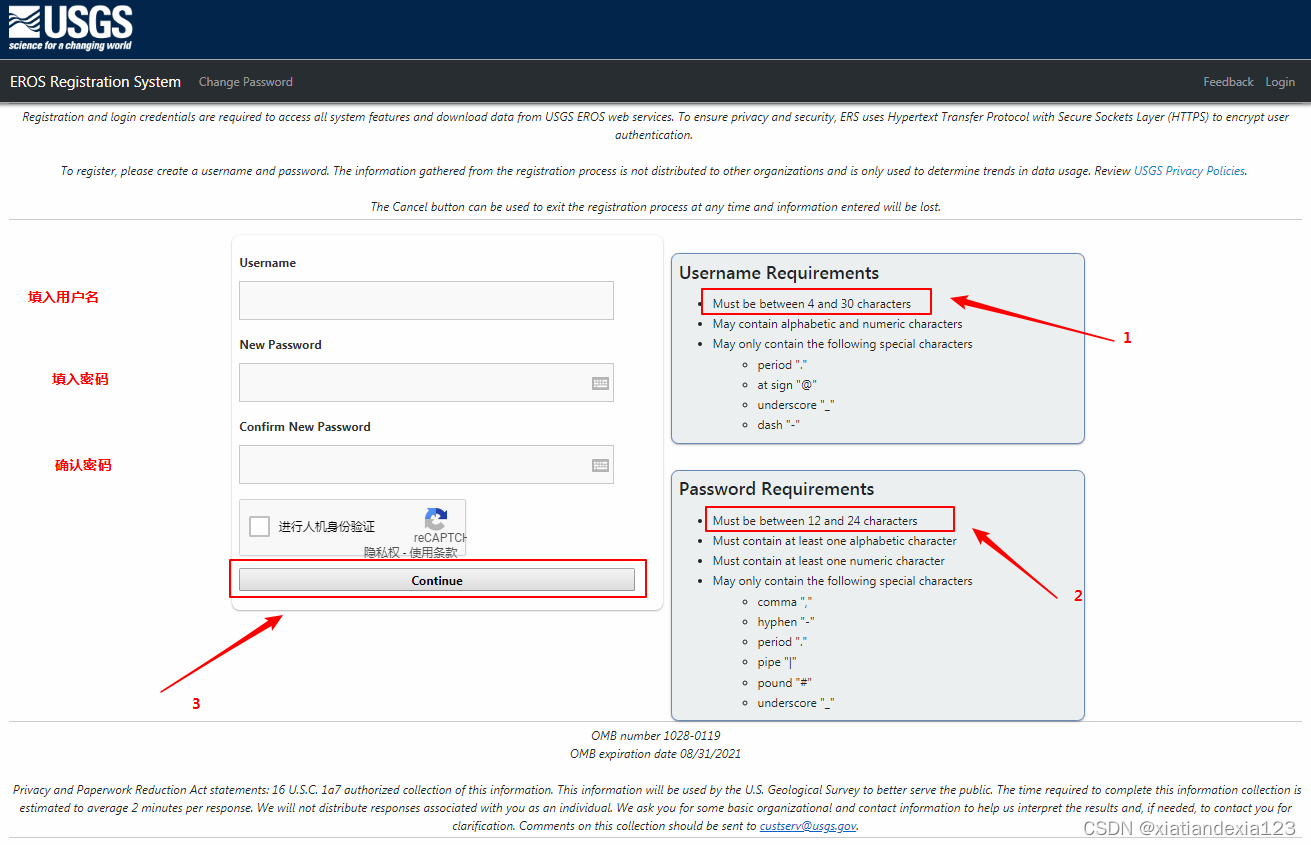Click the 'pound "#"' list item
The image size is (1311, 845).
coord(785,683)
